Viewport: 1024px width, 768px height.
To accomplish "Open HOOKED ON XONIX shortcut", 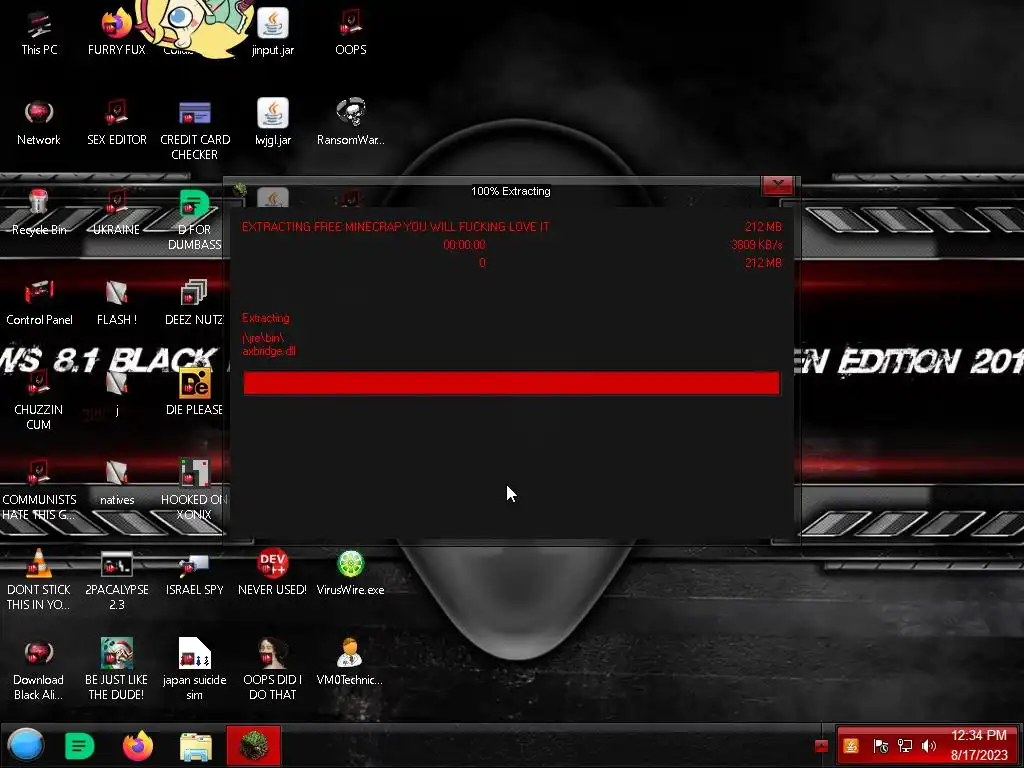I will 194,488.
